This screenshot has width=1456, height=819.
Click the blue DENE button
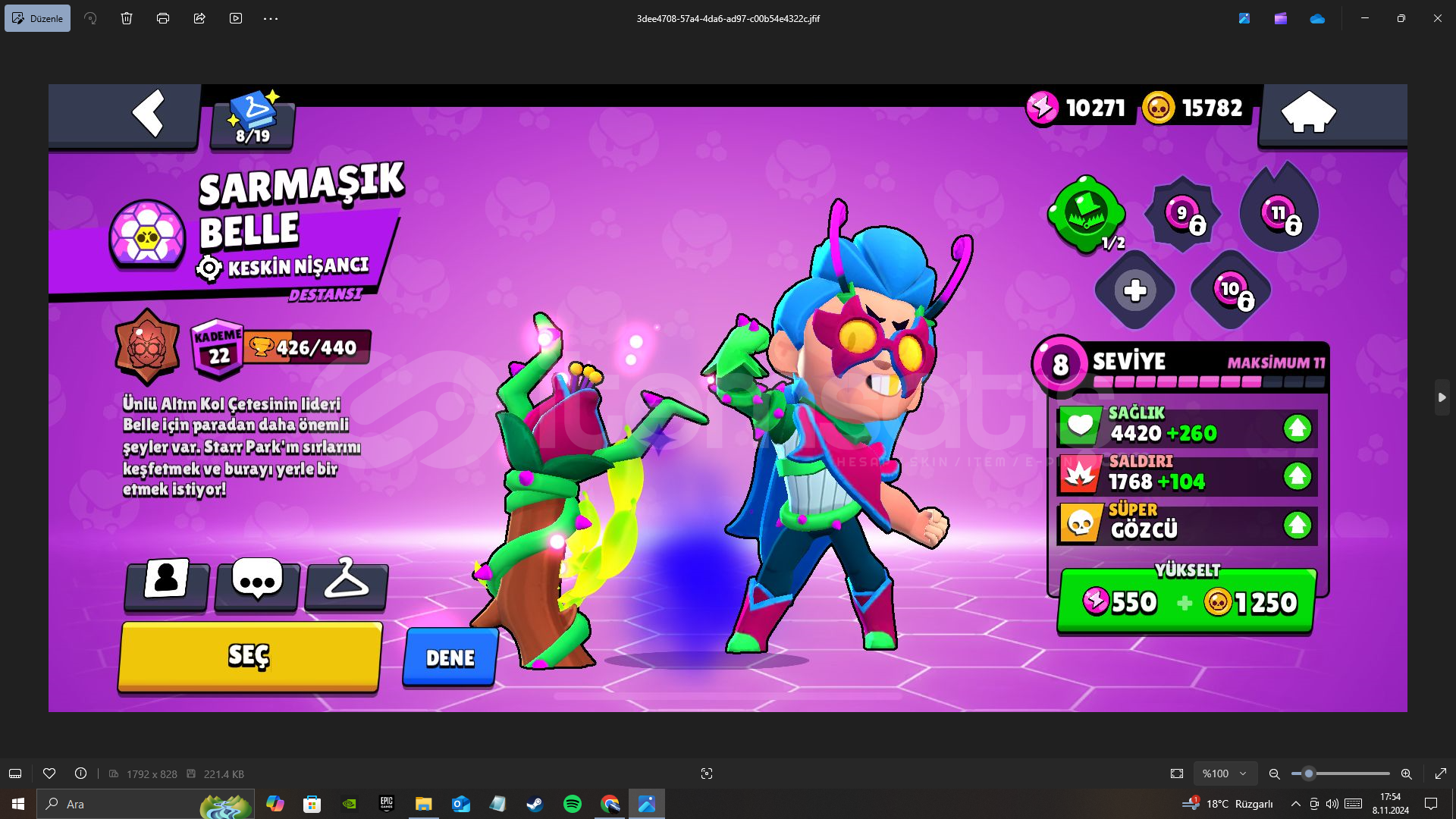(x=450, y=657)
